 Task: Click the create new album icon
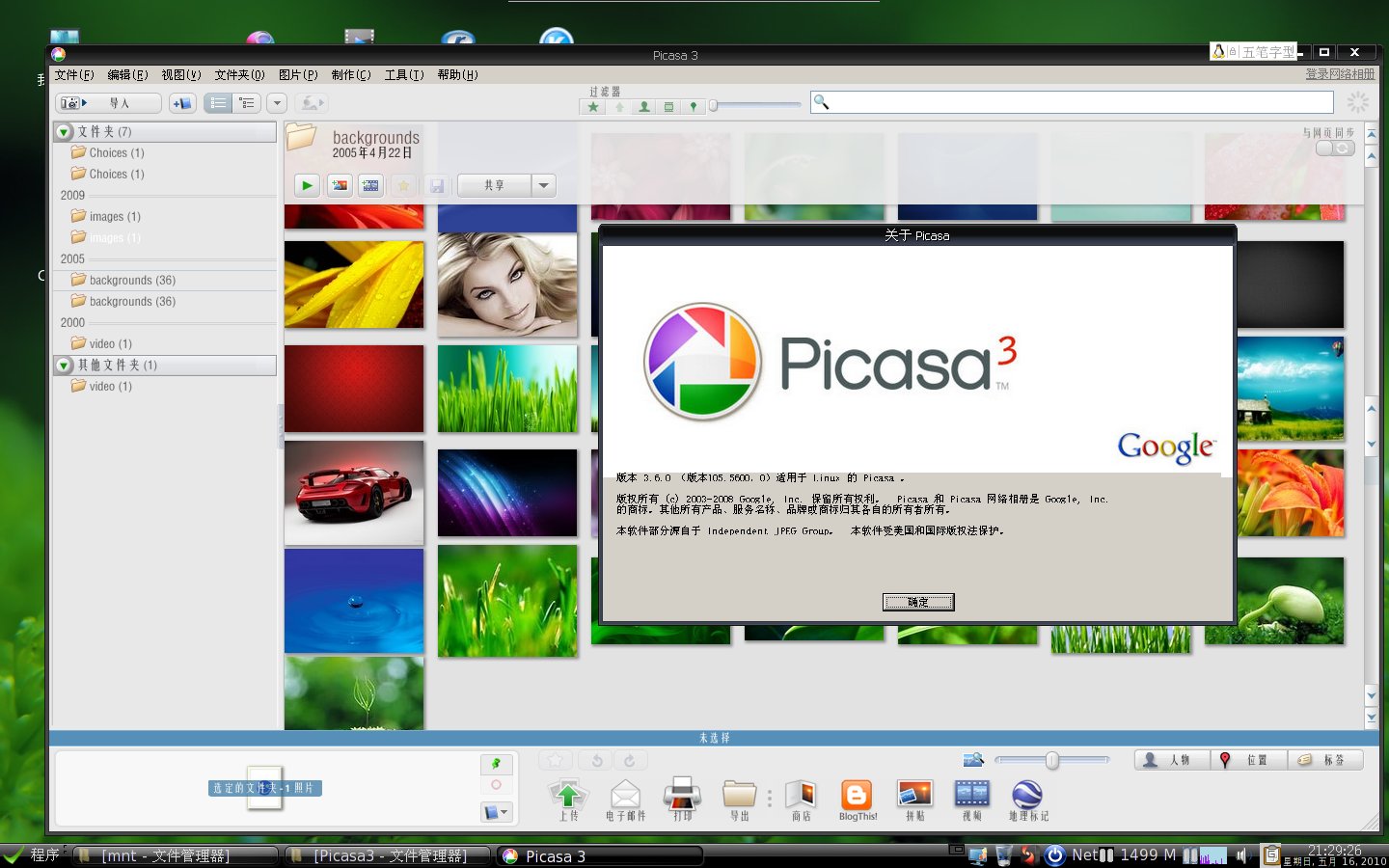182,103
